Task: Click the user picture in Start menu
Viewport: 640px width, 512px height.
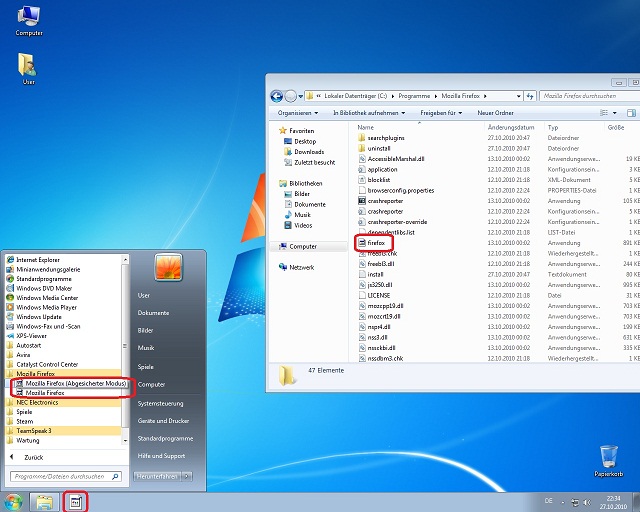Action: [168, 267]
